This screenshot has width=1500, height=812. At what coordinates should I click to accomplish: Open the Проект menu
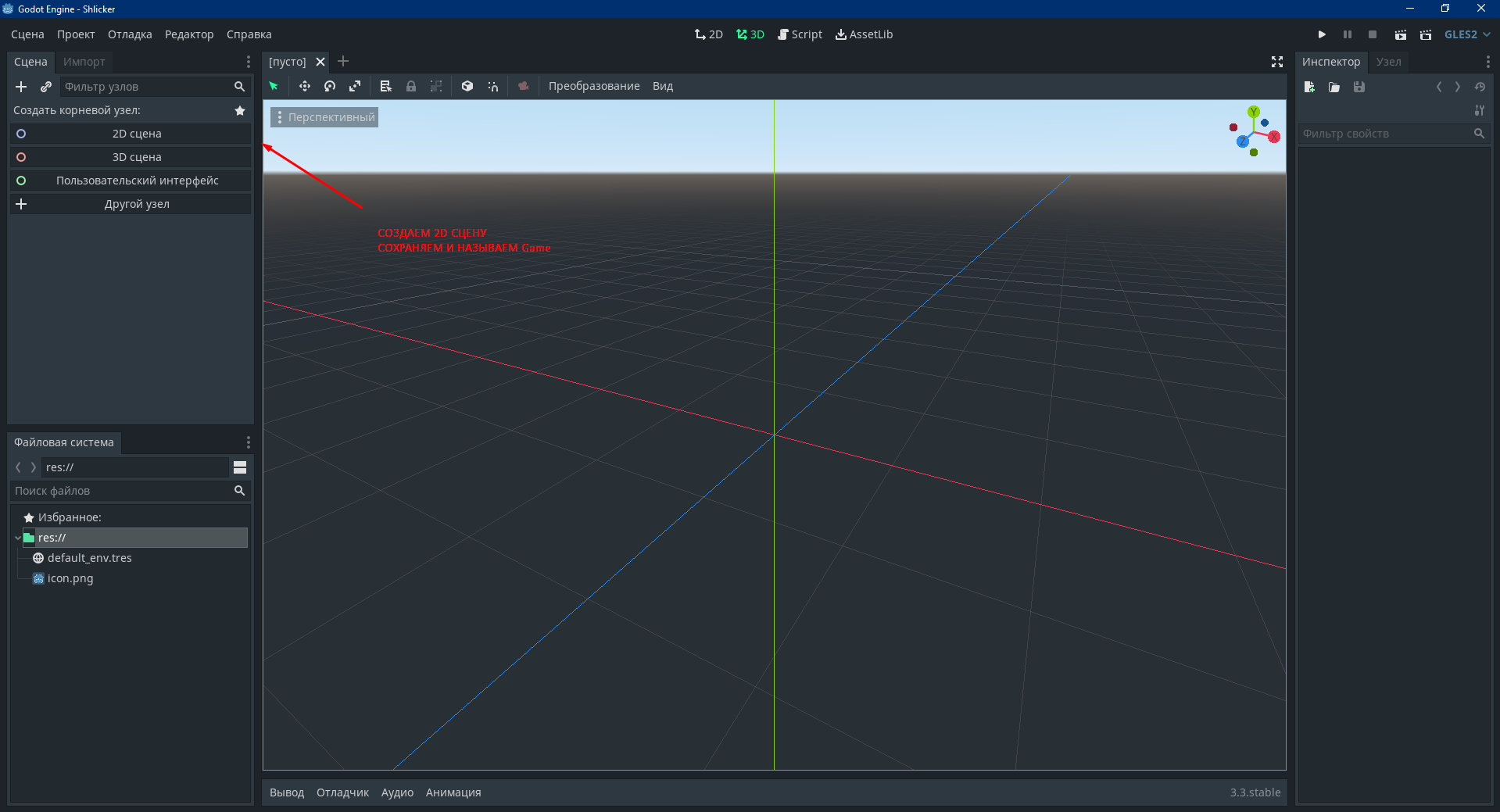(76, 34)
